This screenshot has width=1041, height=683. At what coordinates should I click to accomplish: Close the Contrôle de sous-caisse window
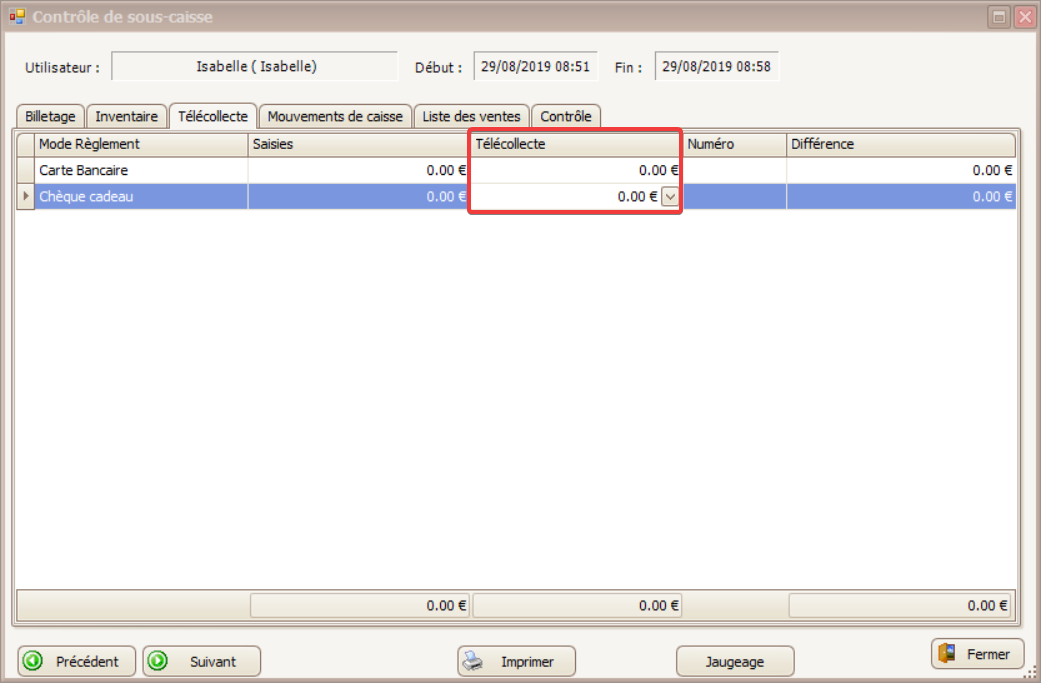(x=1025, y=17)
